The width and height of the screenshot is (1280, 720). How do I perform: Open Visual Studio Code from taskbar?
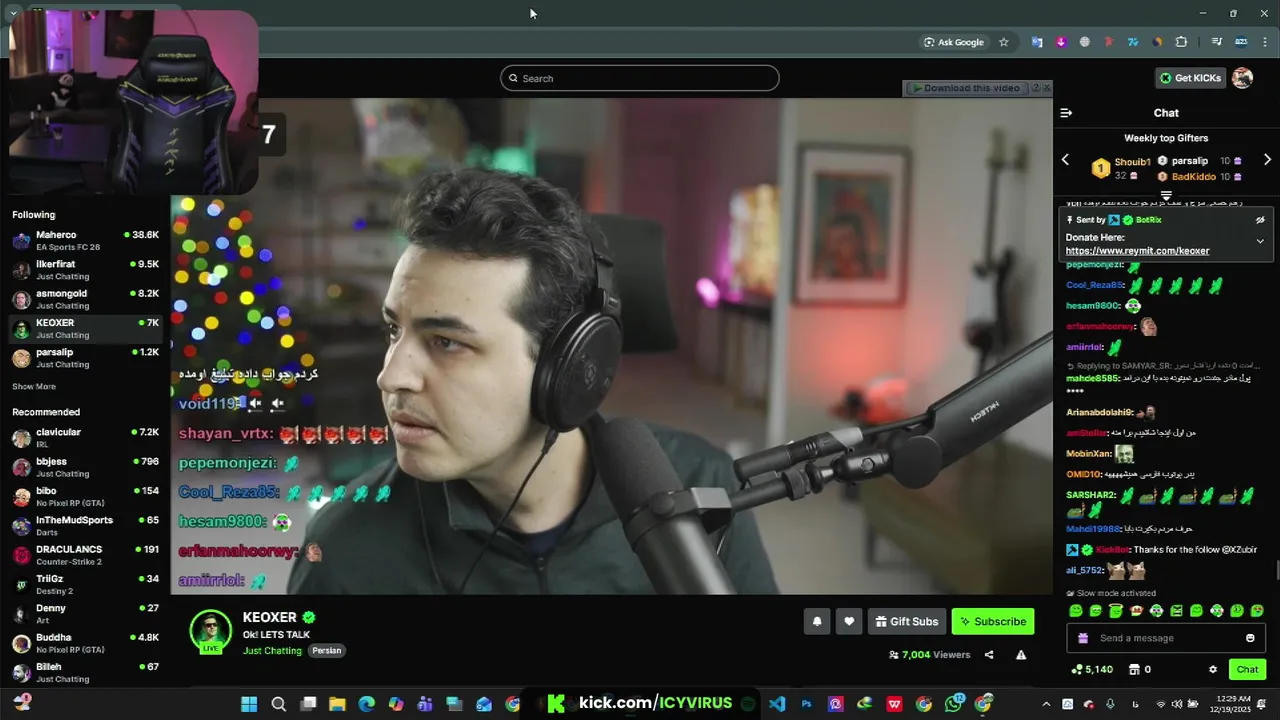[x=777, y=704]
